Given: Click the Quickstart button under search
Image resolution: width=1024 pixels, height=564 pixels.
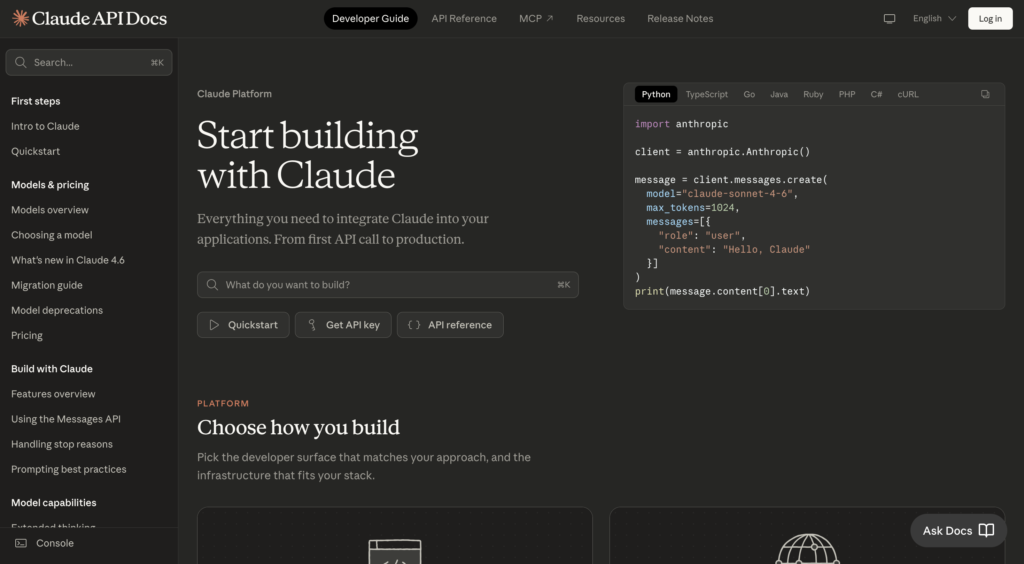Looking at the screenshot, I should 243,324.
